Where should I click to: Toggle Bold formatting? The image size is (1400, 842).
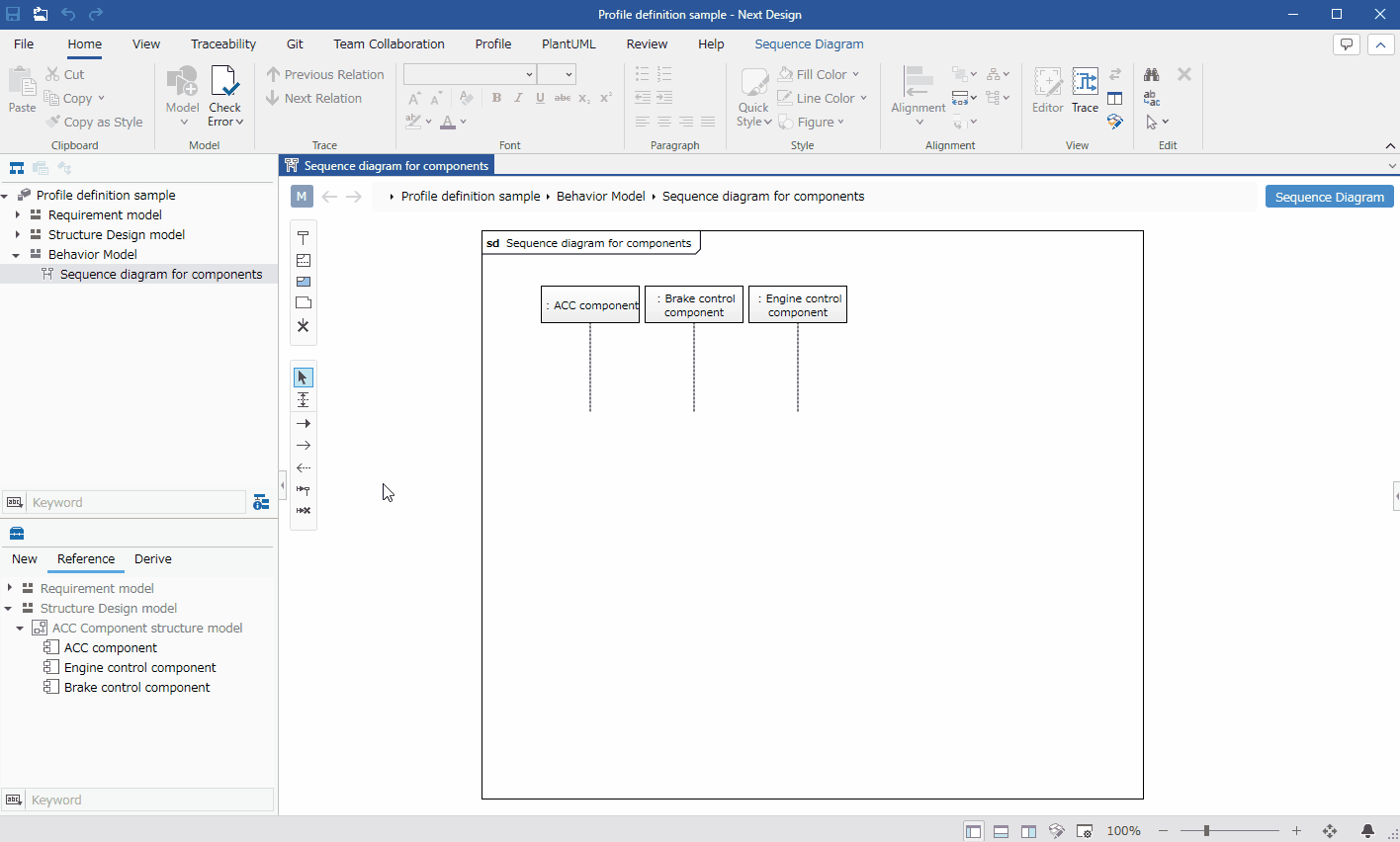coord(496,98)
